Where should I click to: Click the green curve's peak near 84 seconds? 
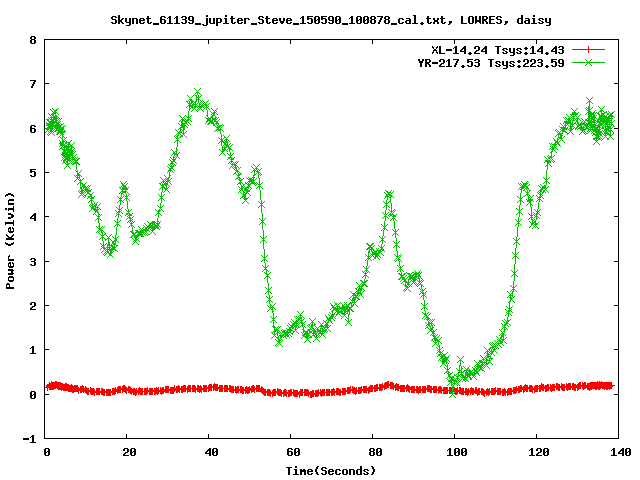coord(388,195)
